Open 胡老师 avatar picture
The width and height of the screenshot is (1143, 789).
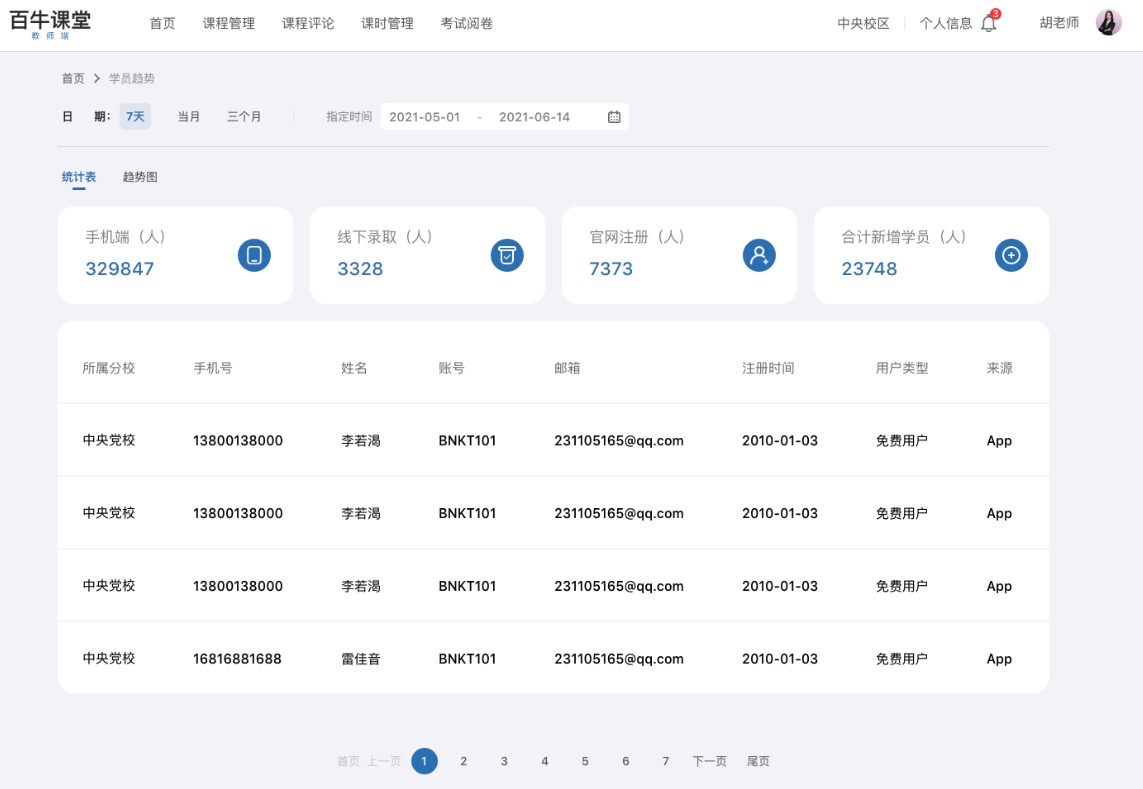1109,23
